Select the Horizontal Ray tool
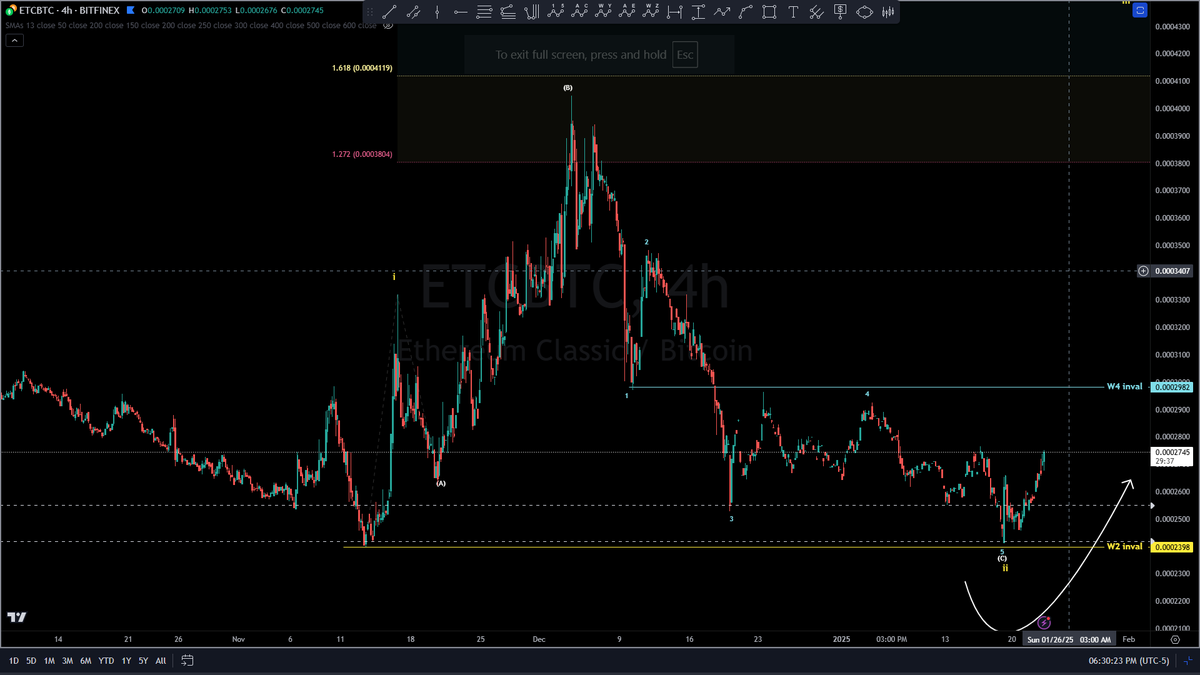 pos(460,12)
